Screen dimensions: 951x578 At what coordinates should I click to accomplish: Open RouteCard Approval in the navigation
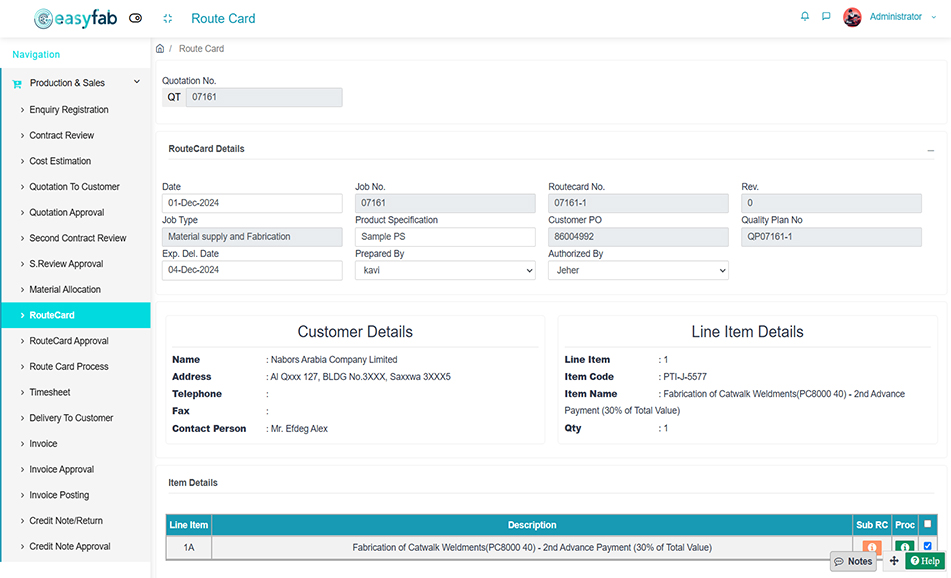tap(69, 341)
